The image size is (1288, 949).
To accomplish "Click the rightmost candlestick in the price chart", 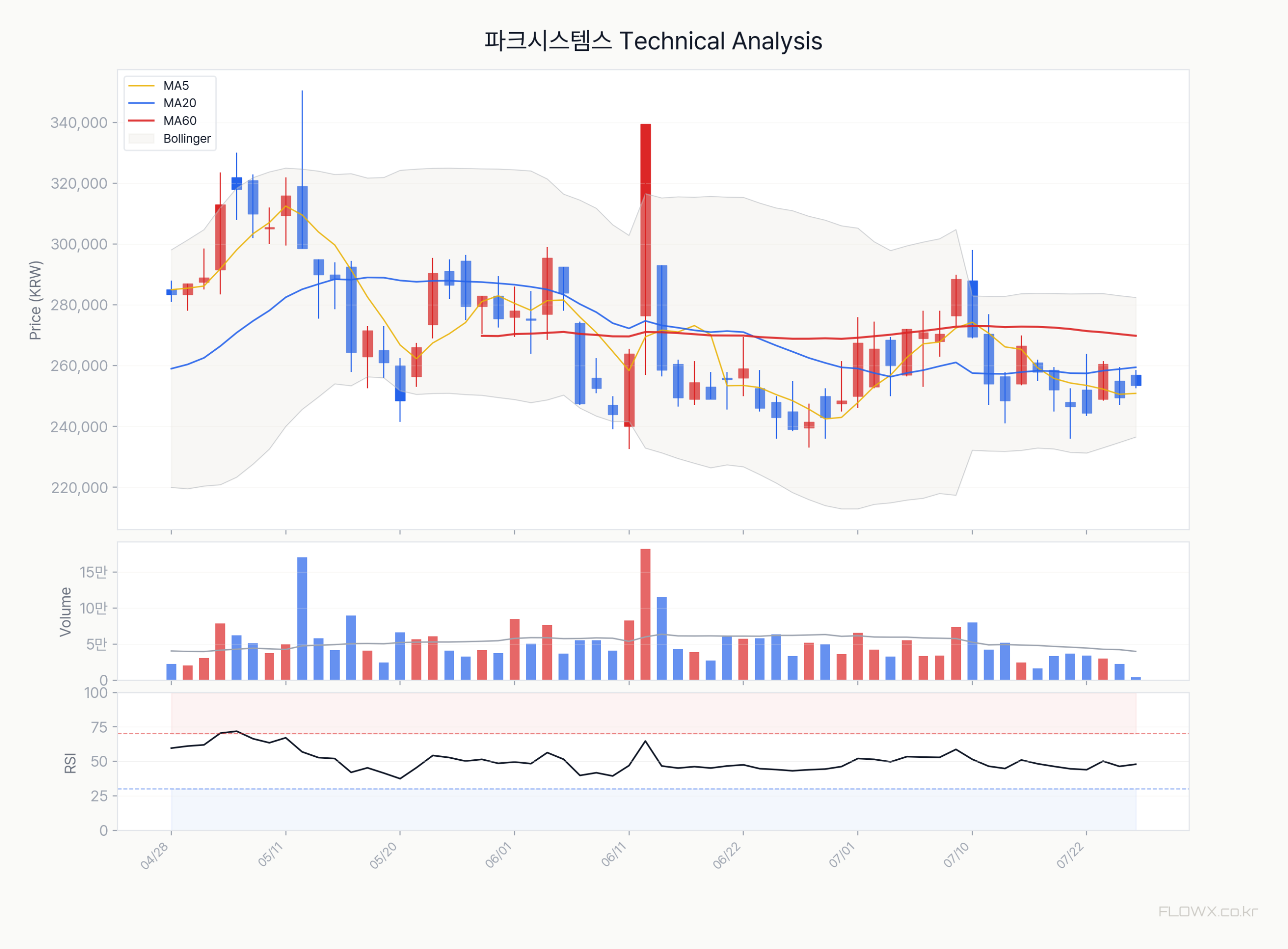I will (1136, 380).
